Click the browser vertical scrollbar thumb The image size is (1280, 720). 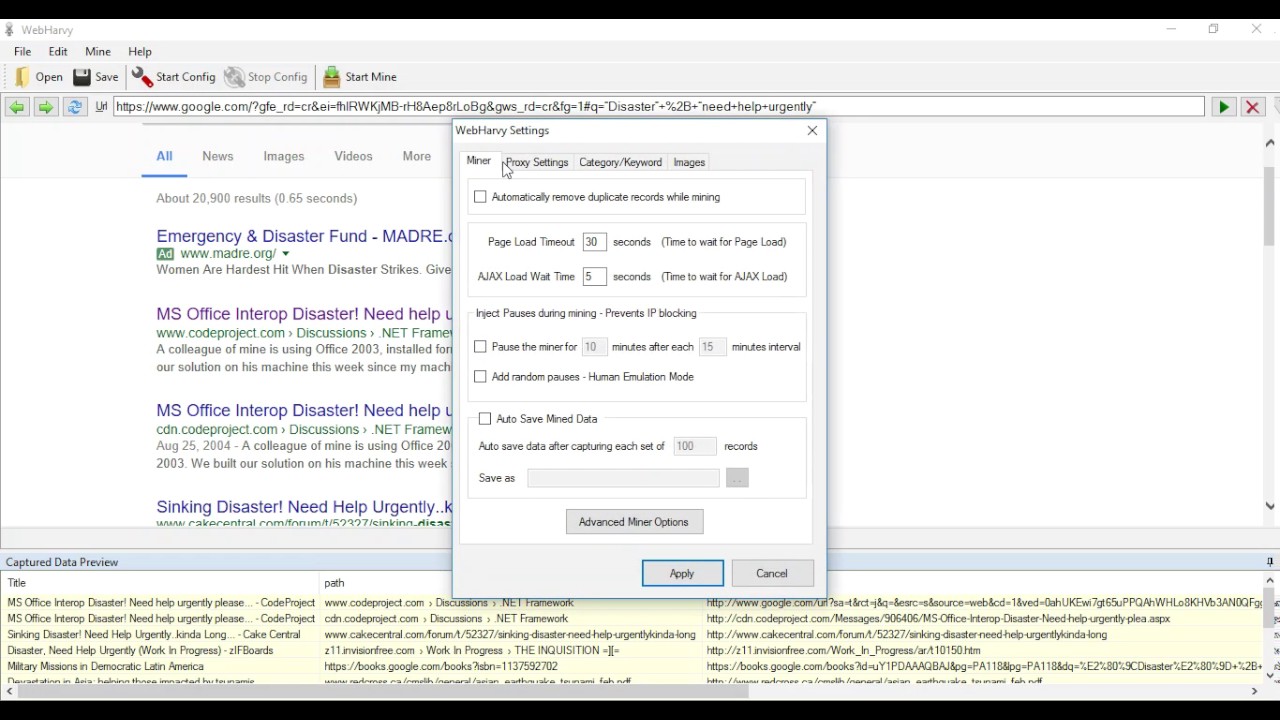[x=1270, y=207]
